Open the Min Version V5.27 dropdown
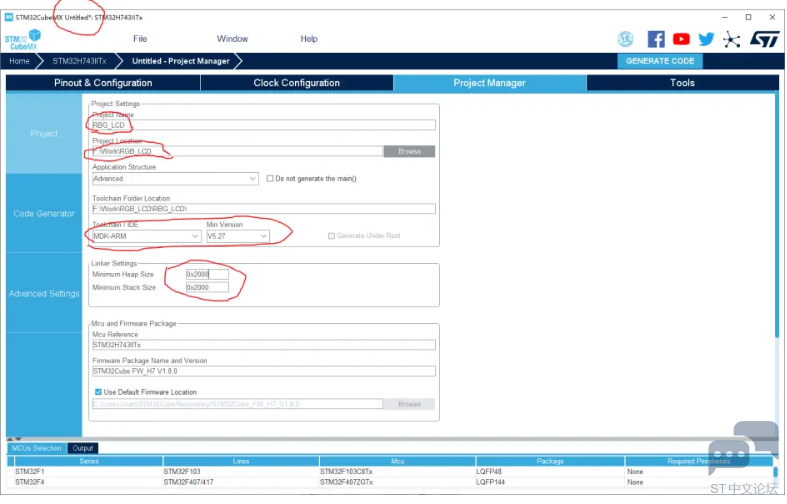The width and height of the screenshot is (787, 504). click(238, 236)
